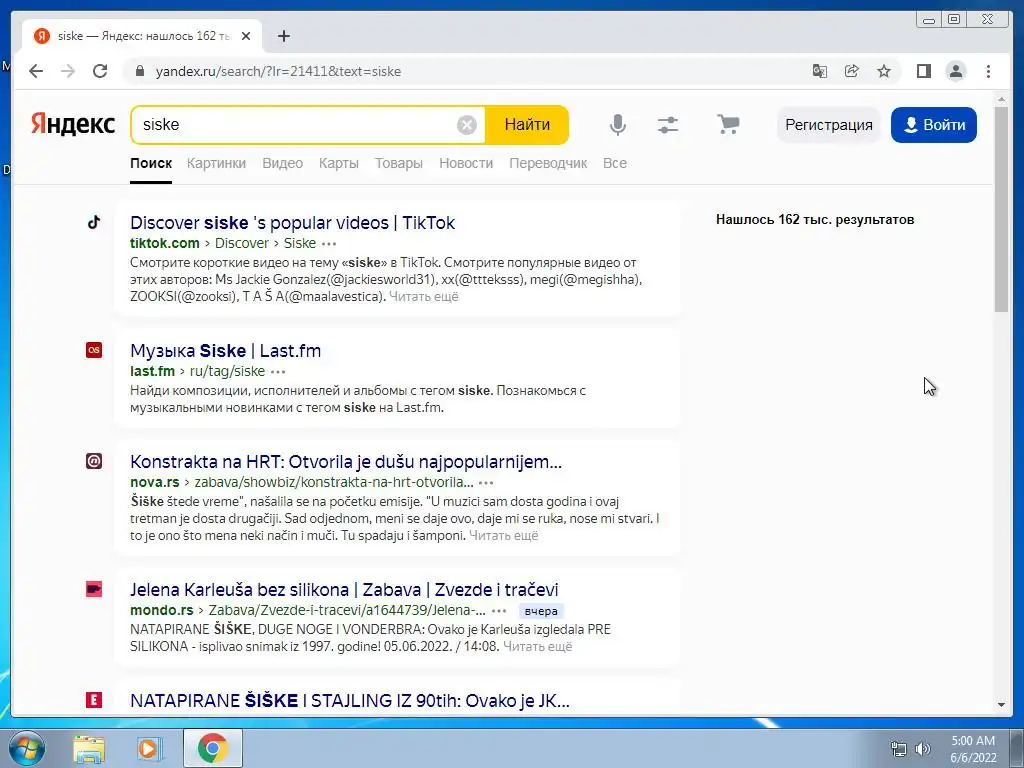Open more options dots for mondo.rs result
Image resolution: width=1024 pixels, height=768 pixels.
(x=499, y=611)
